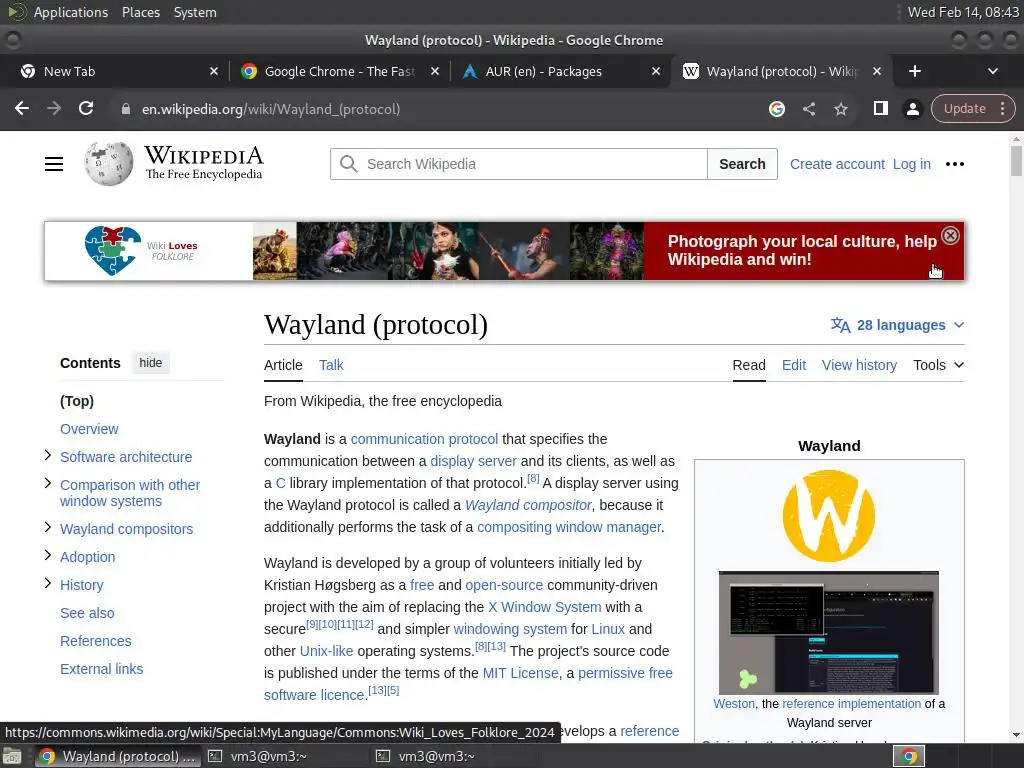Open Wikipedia's hamburger main menu
Image resolution: width=1024 pixels, height=768 pixels.
[x=54, y=164]
